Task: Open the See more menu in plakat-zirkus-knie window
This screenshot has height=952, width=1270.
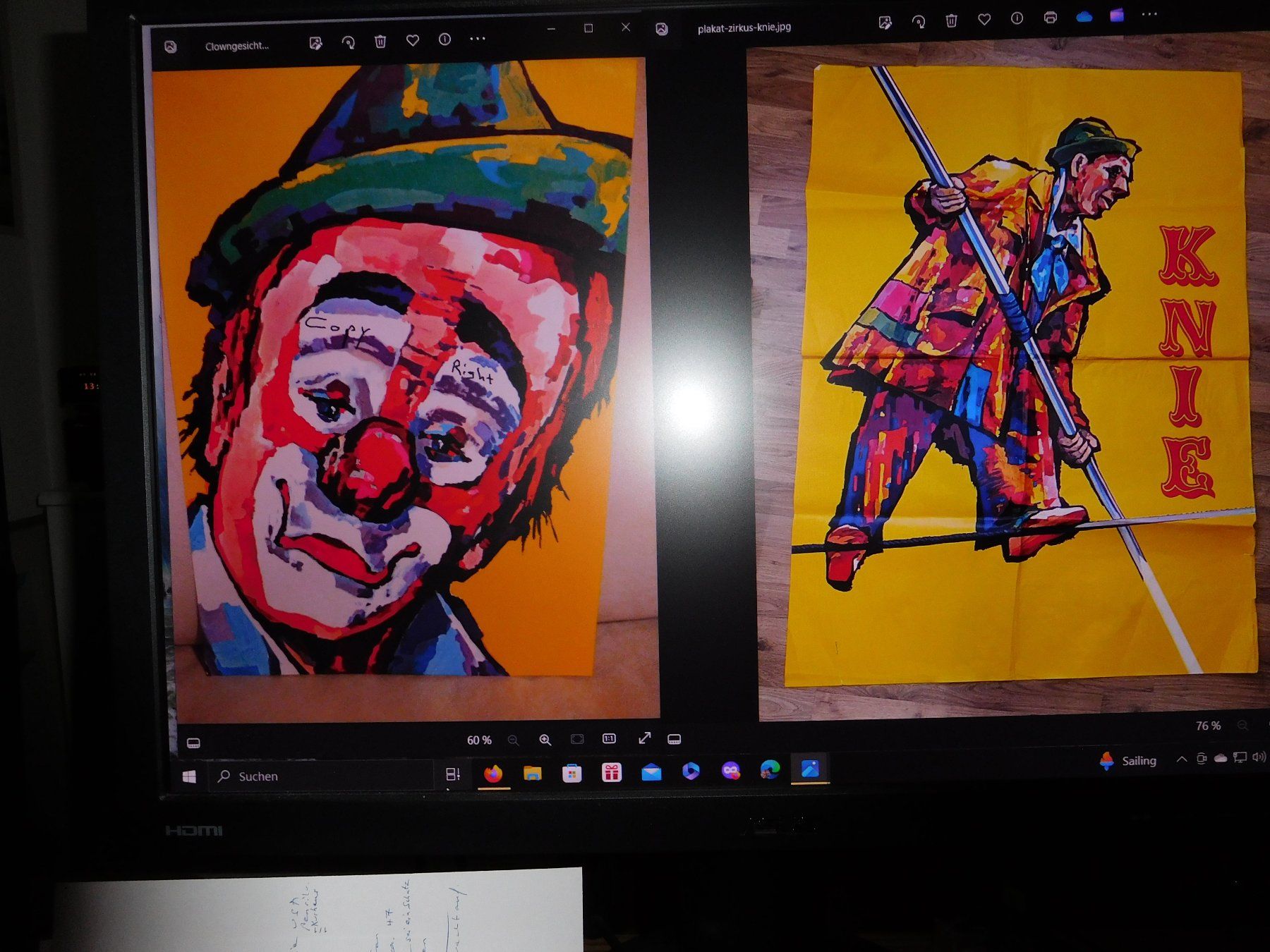Action: click(x=1149, y=14)
